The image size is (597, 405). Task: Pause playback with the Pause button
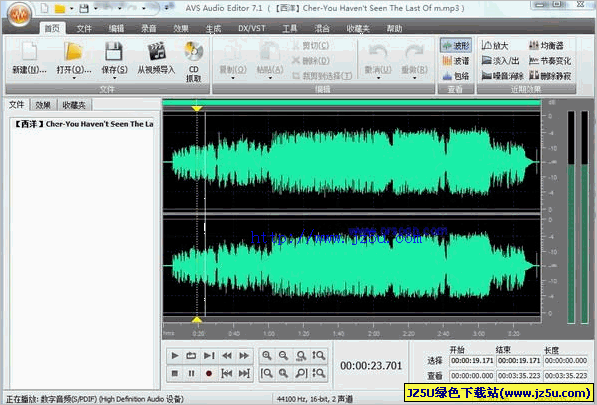point(192,373)
